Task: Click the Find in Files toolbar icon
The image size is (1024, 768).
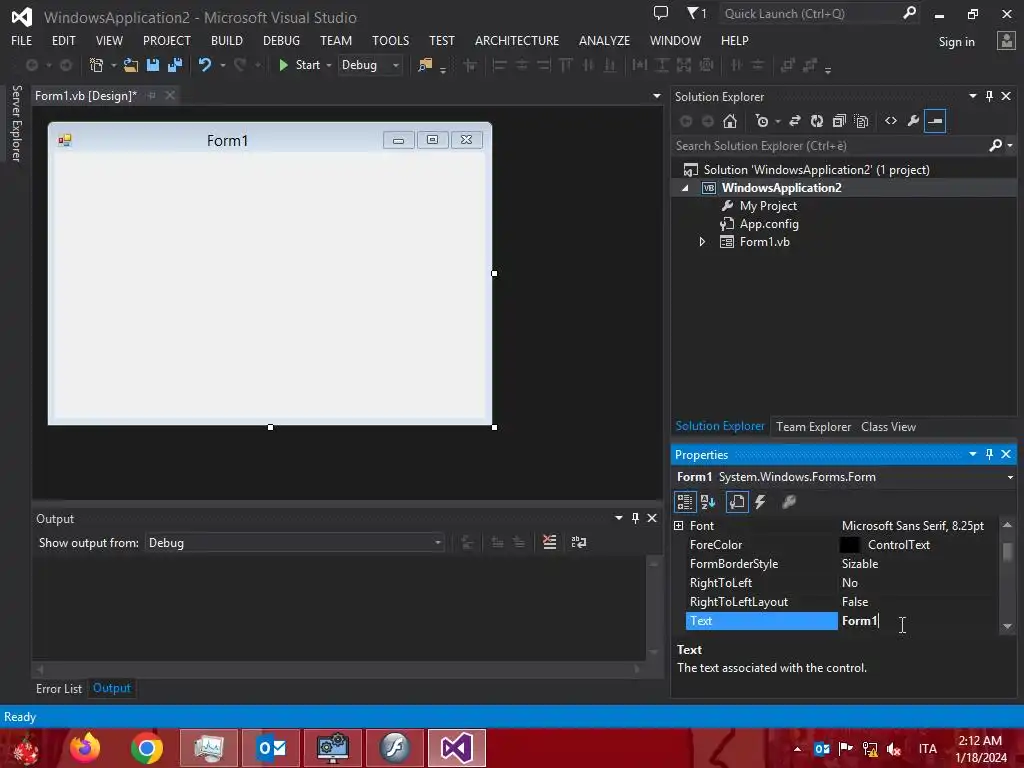Action: point(425,65)
